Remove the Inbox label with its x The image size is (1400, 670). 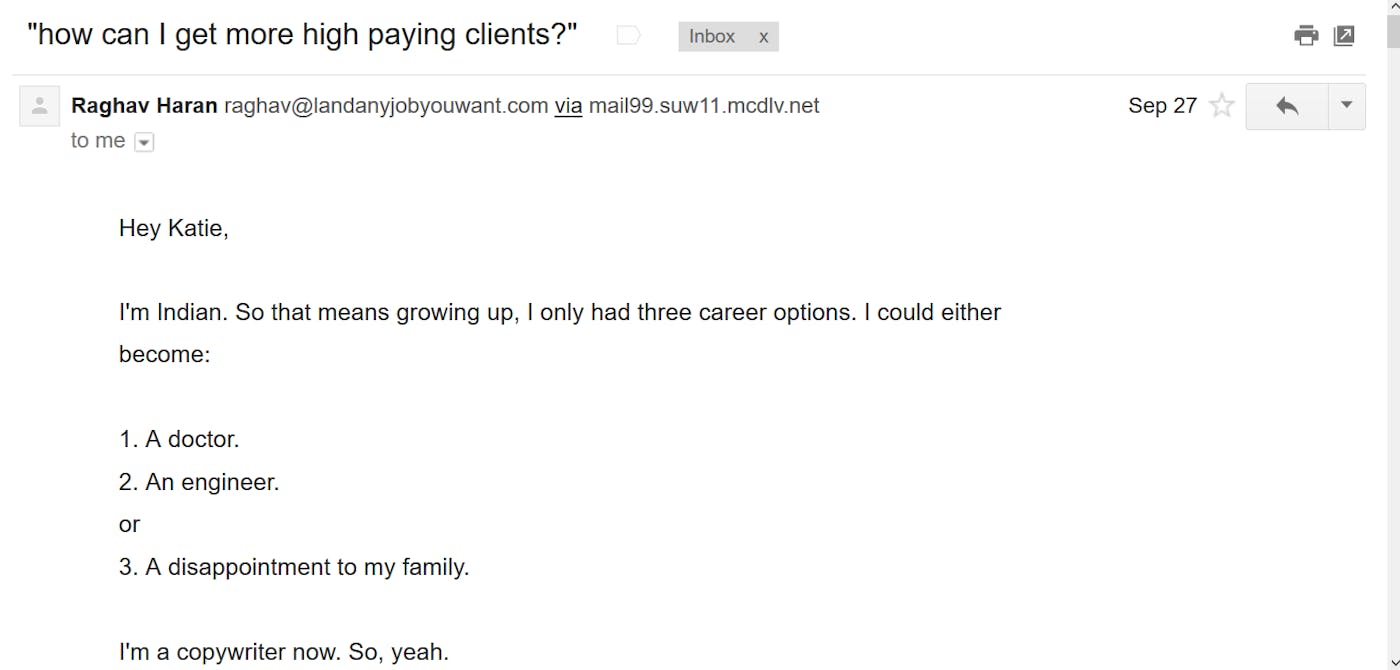point(763,37)
